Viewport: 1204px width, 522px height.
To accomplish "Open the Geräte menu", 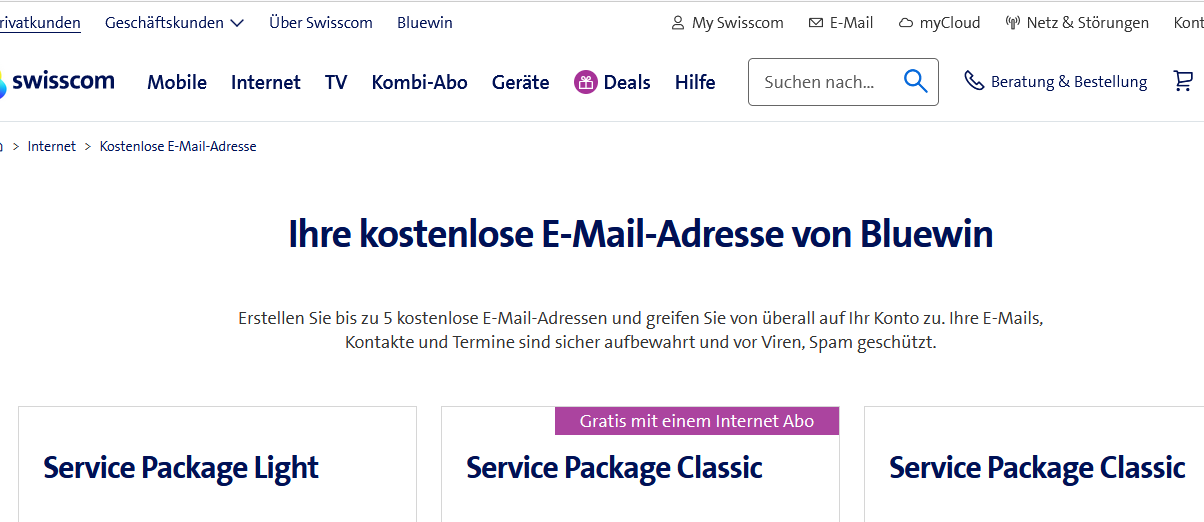I will 520,83.
